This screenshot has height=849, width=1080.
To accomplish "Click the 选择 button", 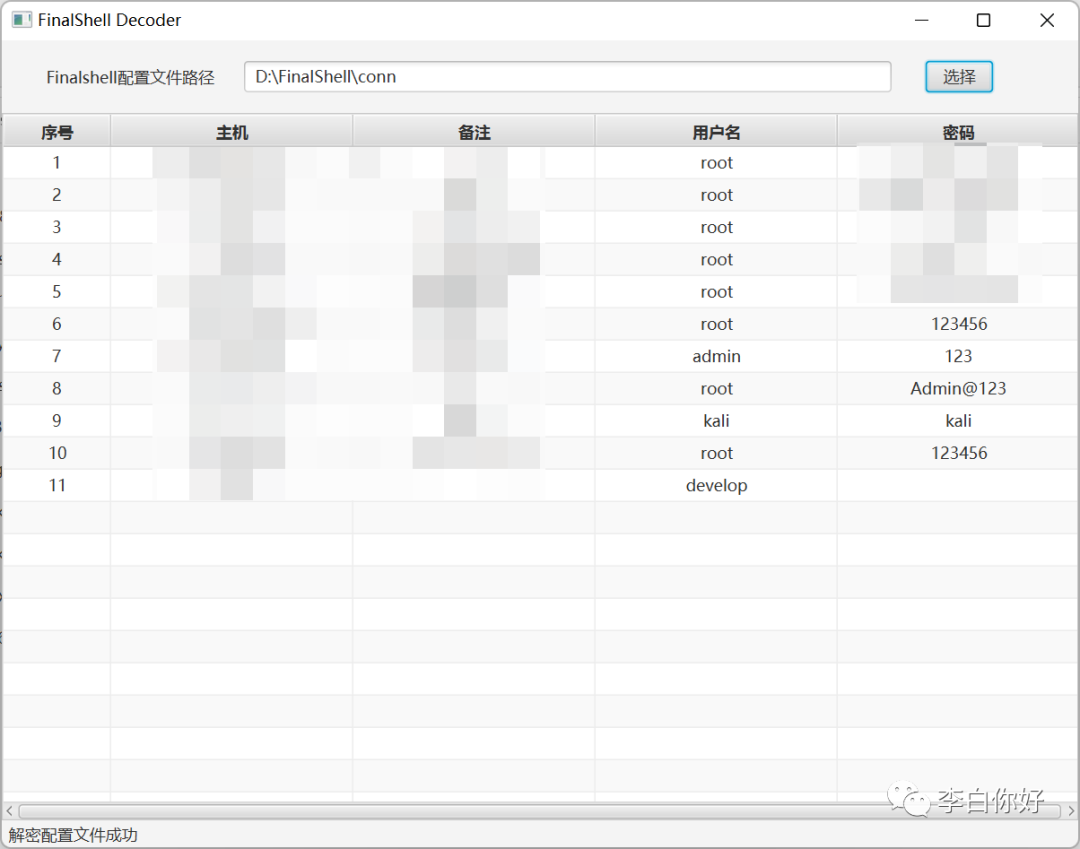I will pos(959,76).
